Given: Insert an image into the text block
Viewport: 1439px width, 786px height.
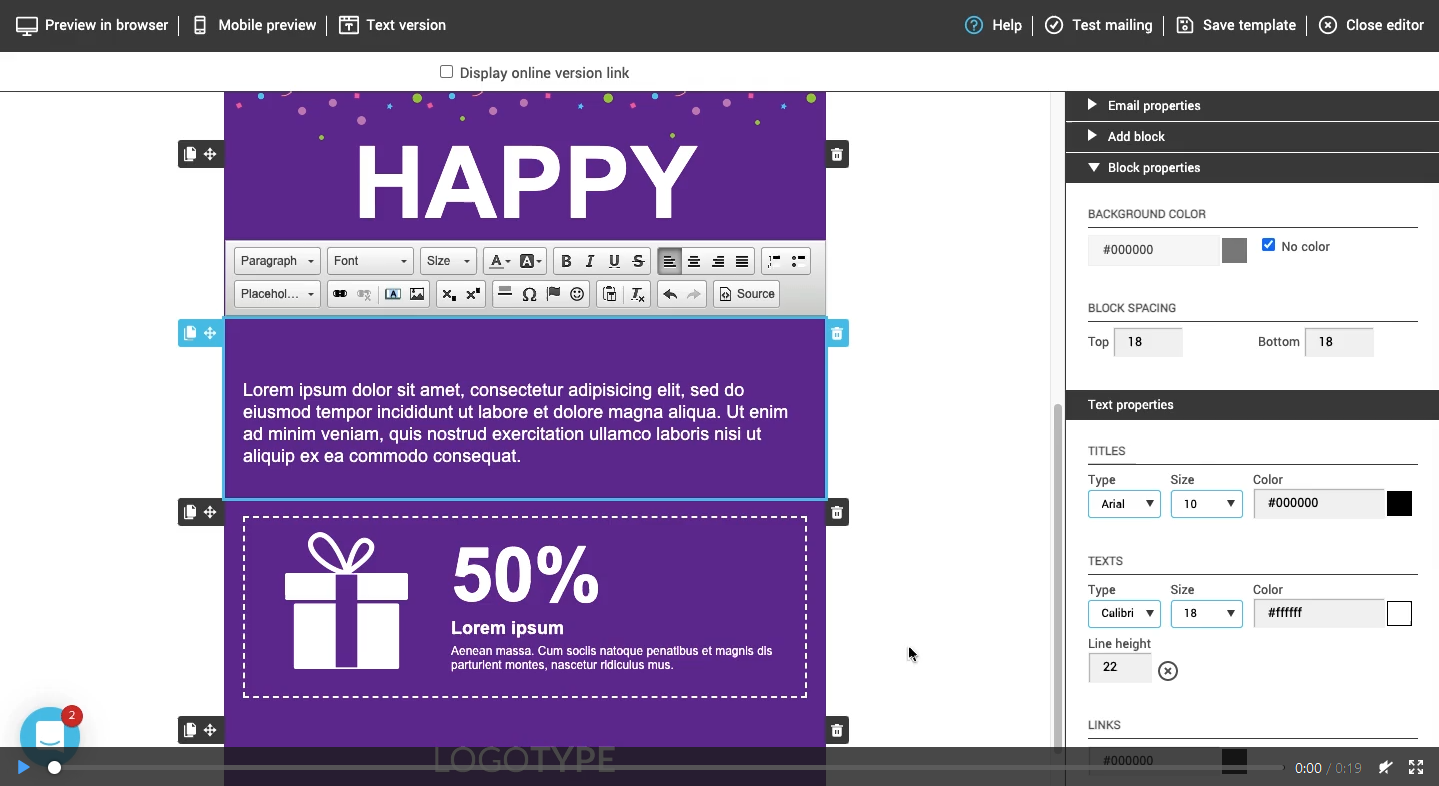Looking at the screenshot, I should (x=417, y=294).
